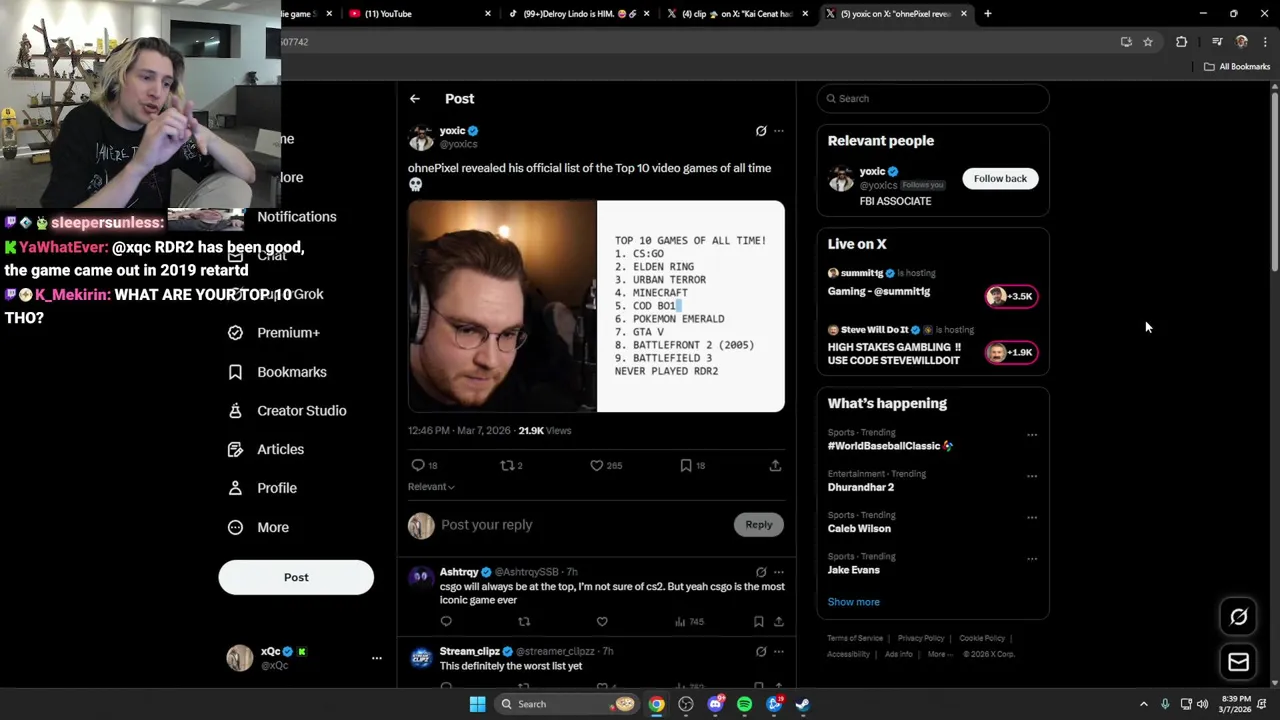The image size is (1280, 720).
Task: Open more options for #WorldBaseballClassic trend
Action: coord(1032,435)
